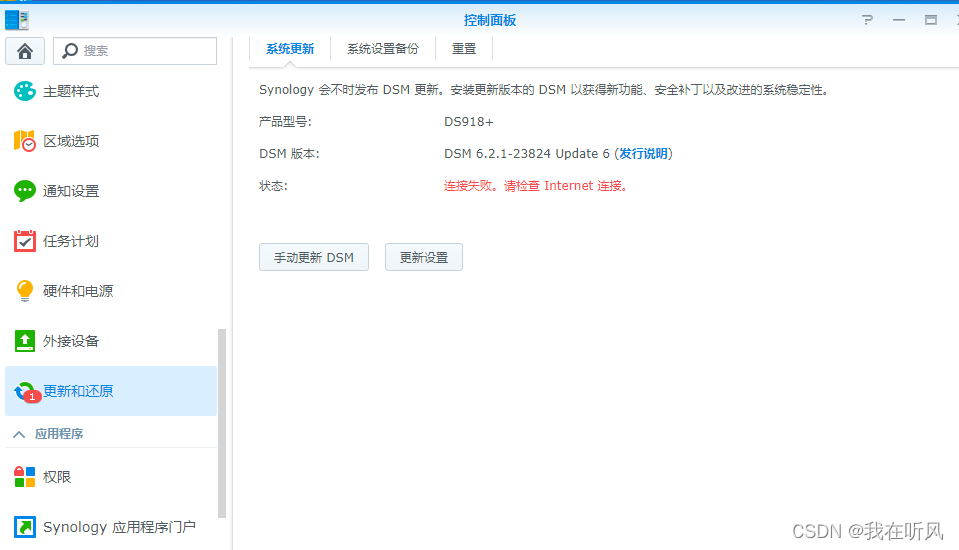Maximize the 控制面板 window

pos(931,20)
